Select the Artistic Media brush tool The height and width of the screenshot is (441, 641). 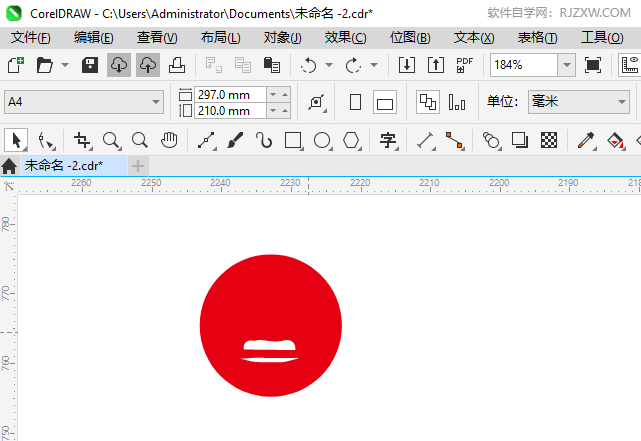pos(235,141)
